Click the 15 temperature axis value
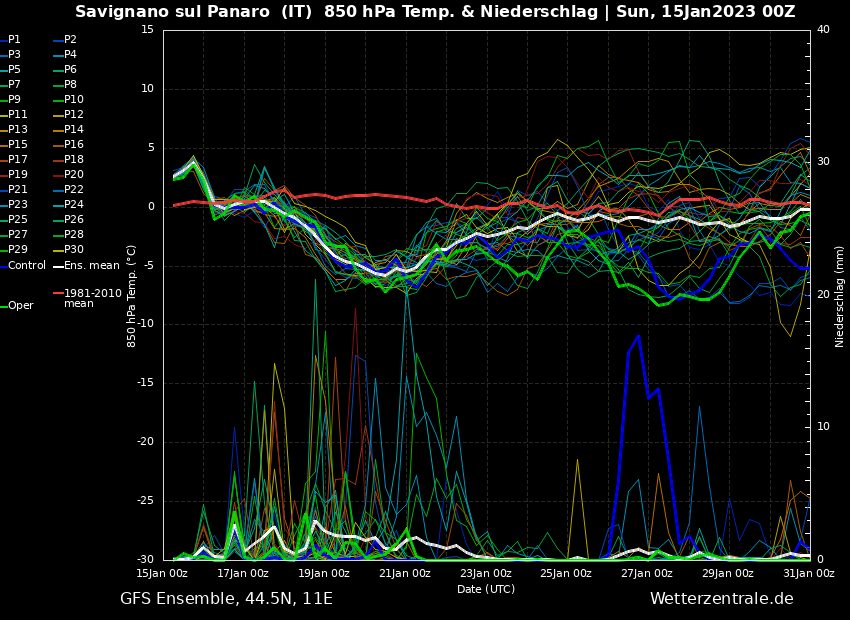 click(x=147, y=29)
